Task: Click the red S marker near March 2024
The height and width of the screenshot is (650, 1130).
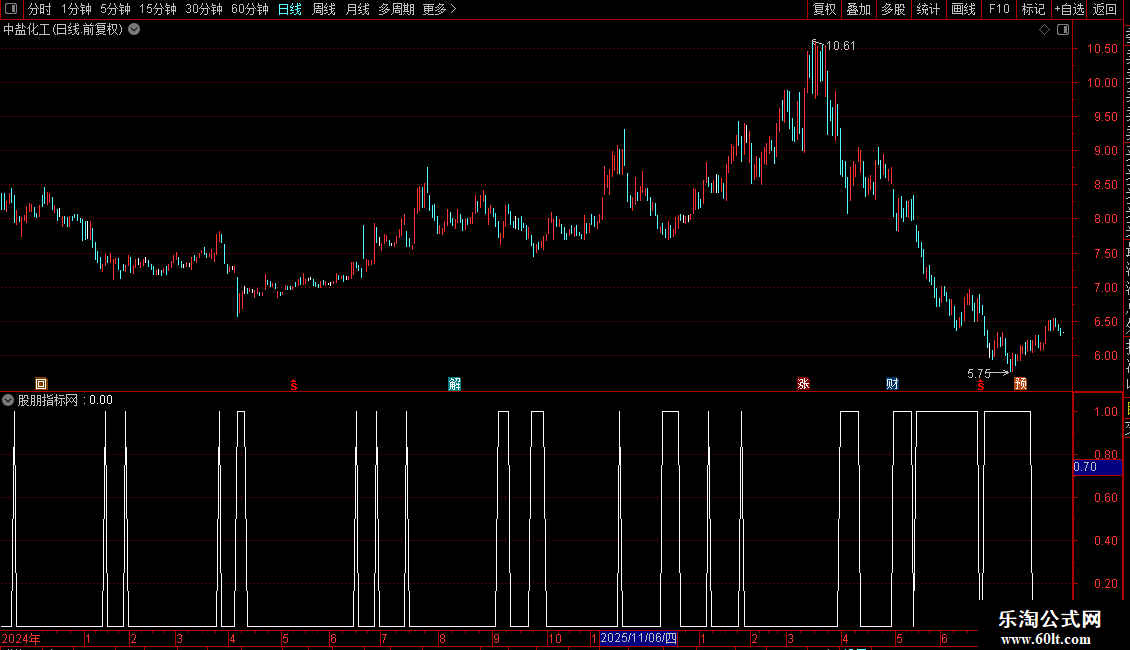Action: [x=293, y=385]
